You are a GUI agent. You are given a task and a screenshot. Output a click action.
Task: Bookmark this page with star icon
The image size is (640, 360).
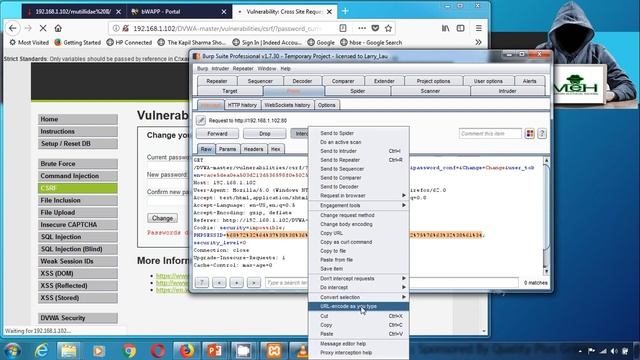388,28
